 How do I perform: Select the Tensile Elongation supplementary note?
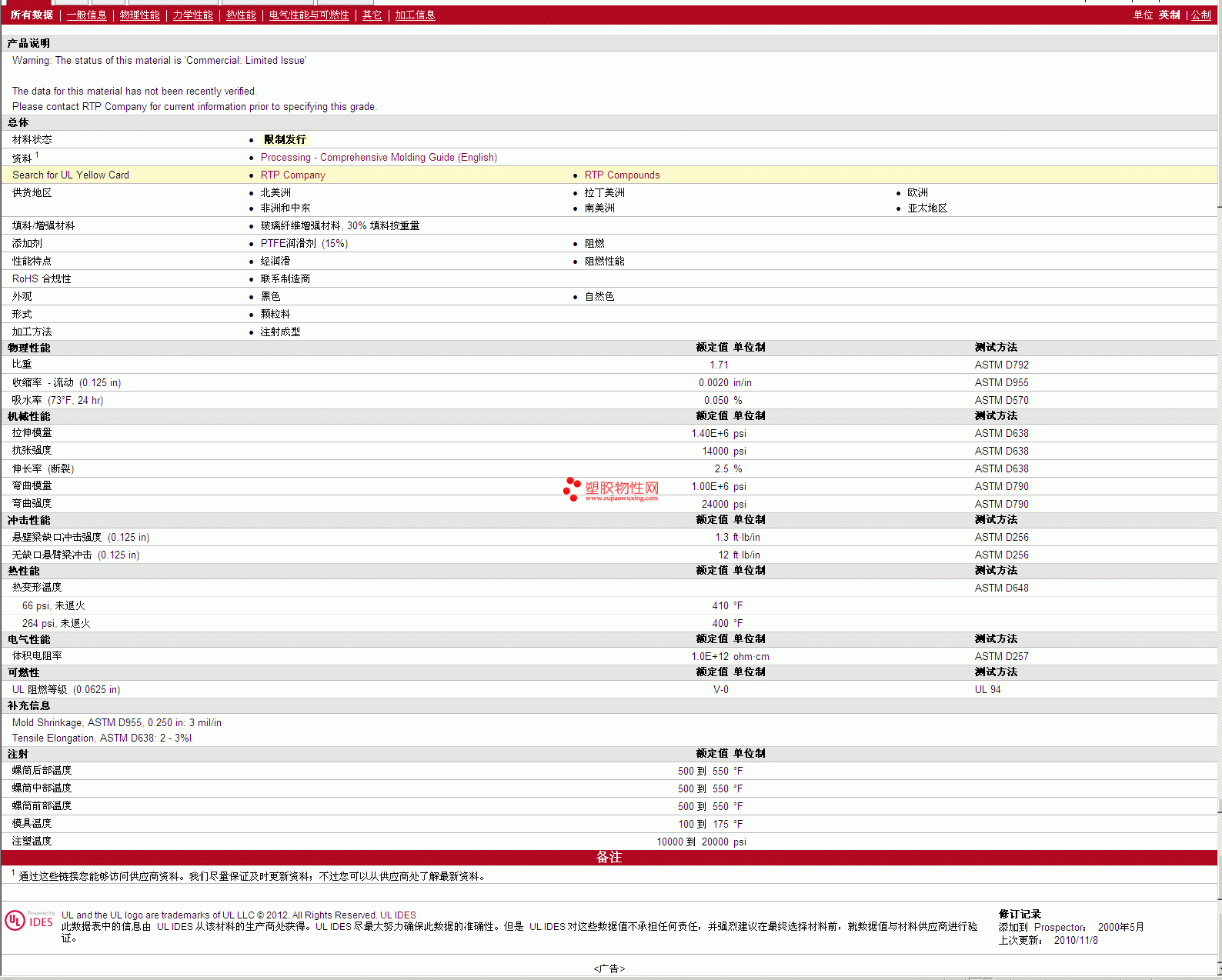[102, 738]
